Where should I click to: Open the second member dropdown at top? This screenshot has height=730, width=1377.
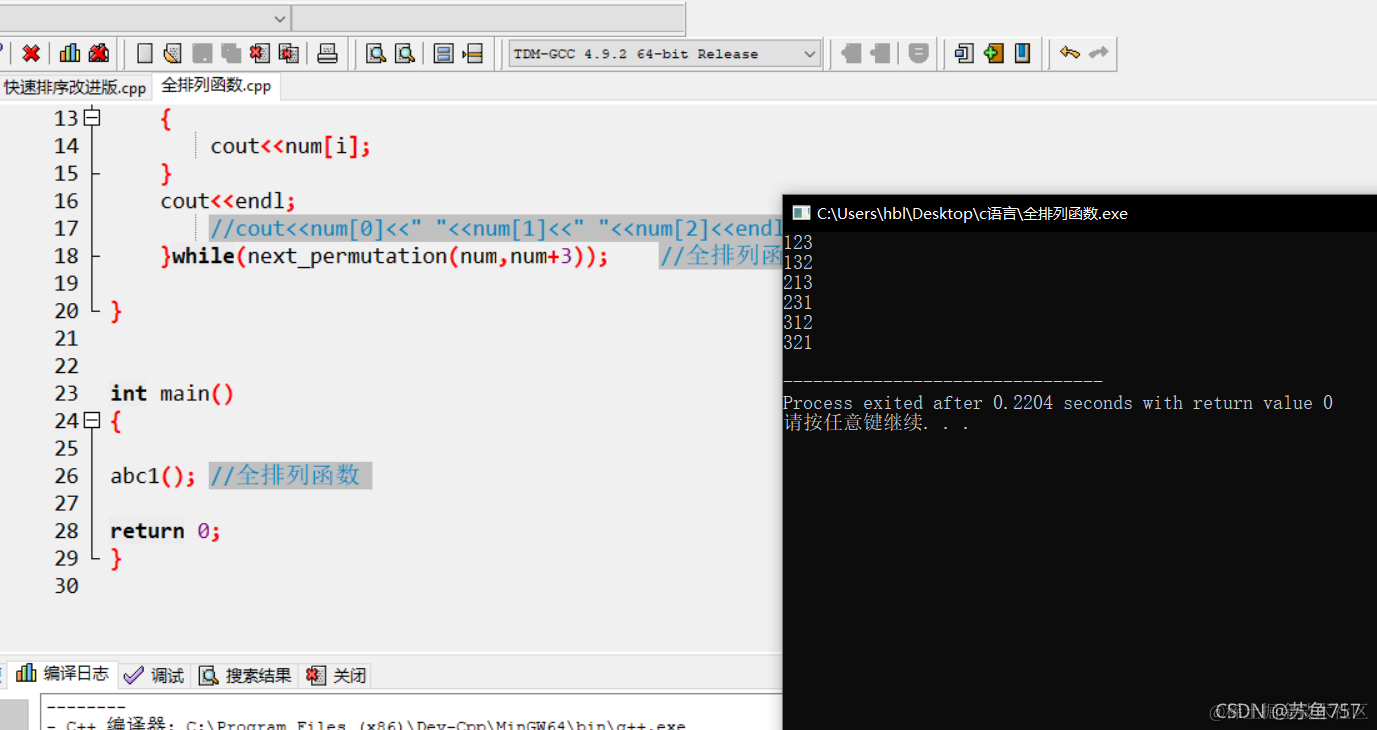488,18
